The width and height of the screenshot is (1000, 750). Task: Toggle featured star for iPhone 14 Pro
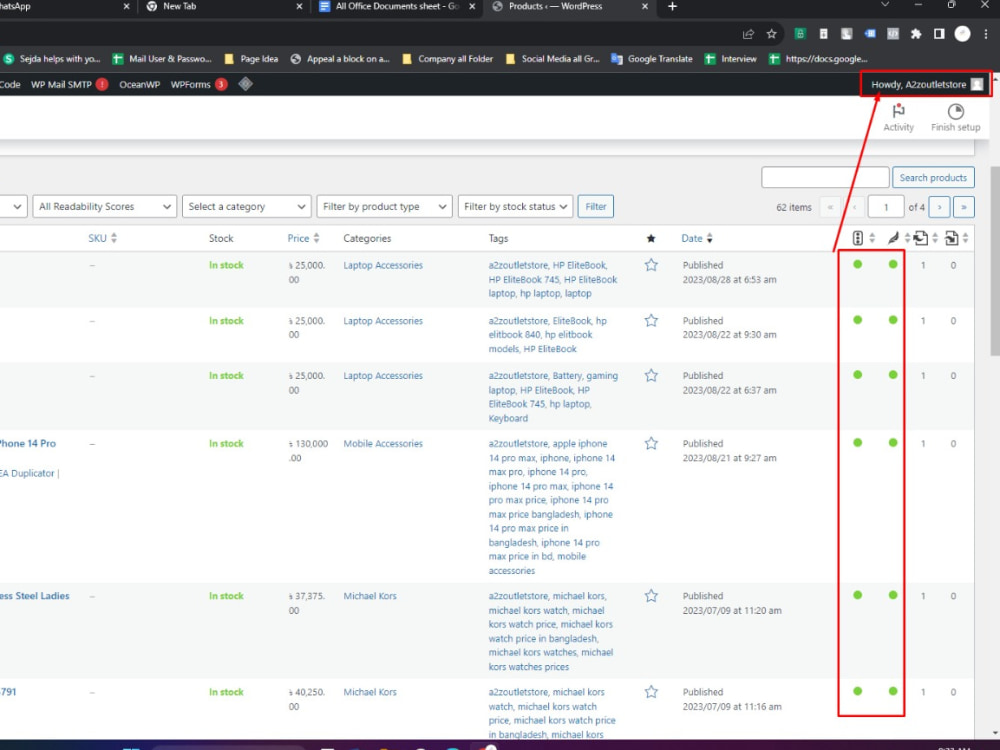click(651, 443)
